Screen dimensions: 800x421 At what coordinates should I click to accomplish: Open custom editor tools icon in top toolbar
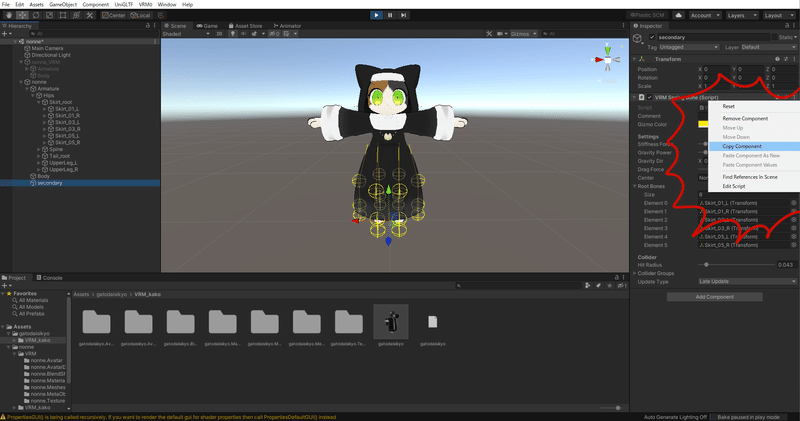[90, 15]
